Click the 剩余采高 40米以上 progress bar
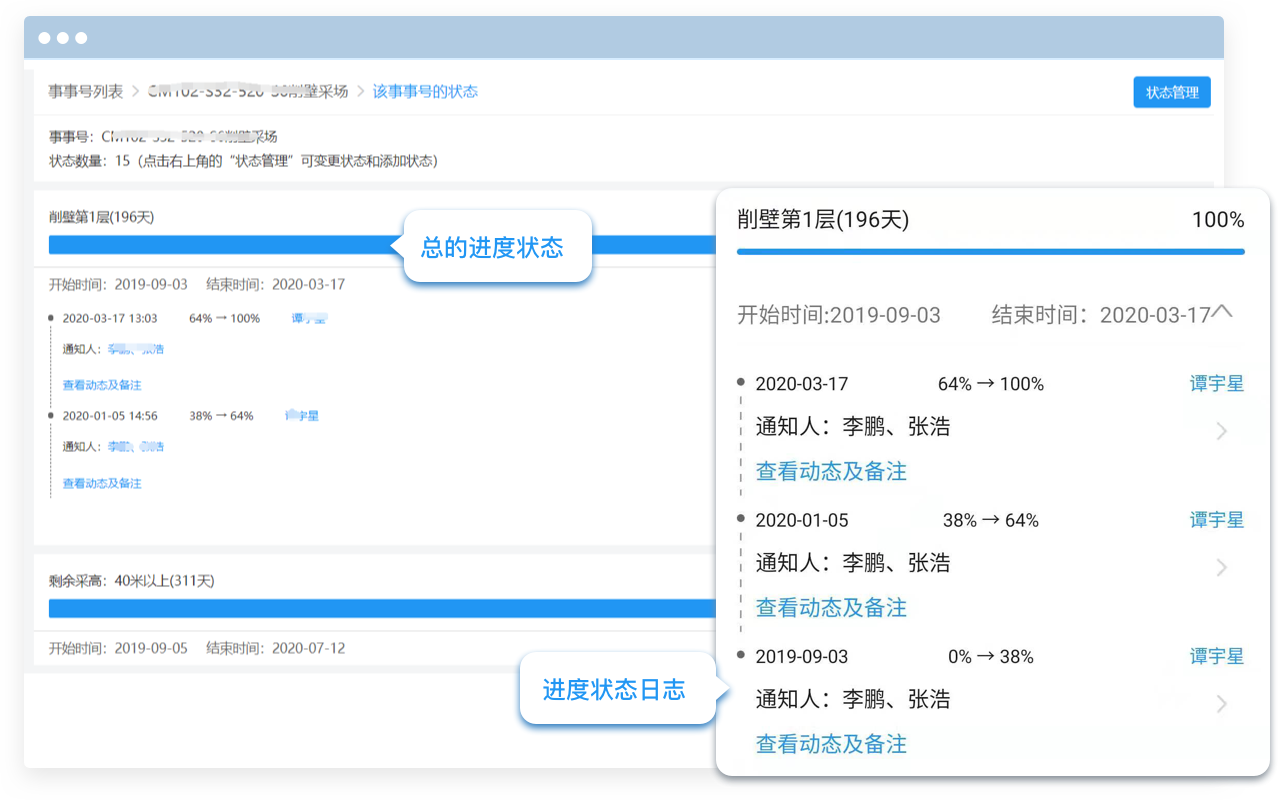Image resolution: width=1278 pixels, height=800 pixels. [x=382, y=608]
